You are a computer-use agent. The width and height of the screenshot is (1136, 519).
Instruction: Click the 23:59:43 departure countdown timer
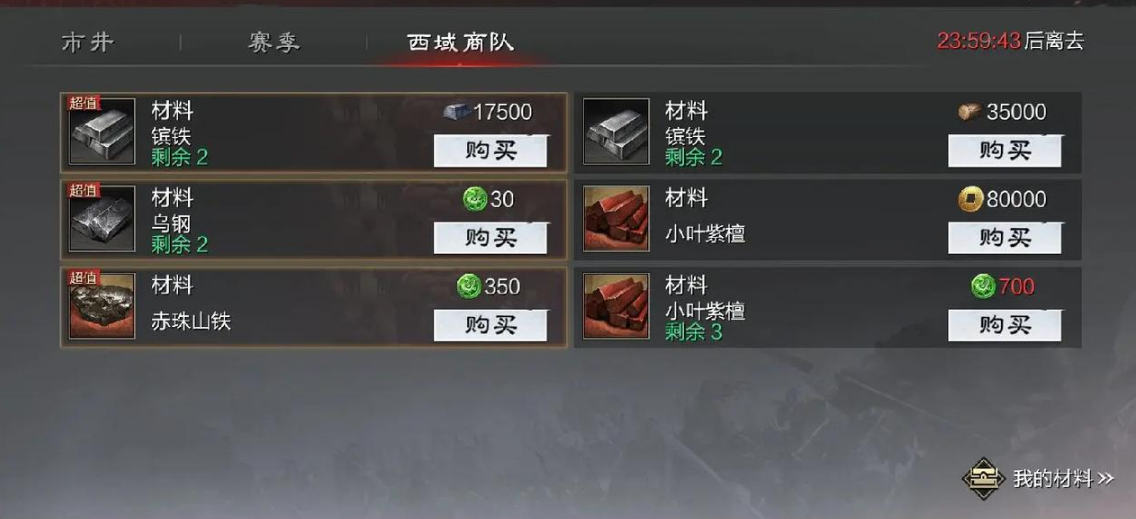tap(979, 41)
